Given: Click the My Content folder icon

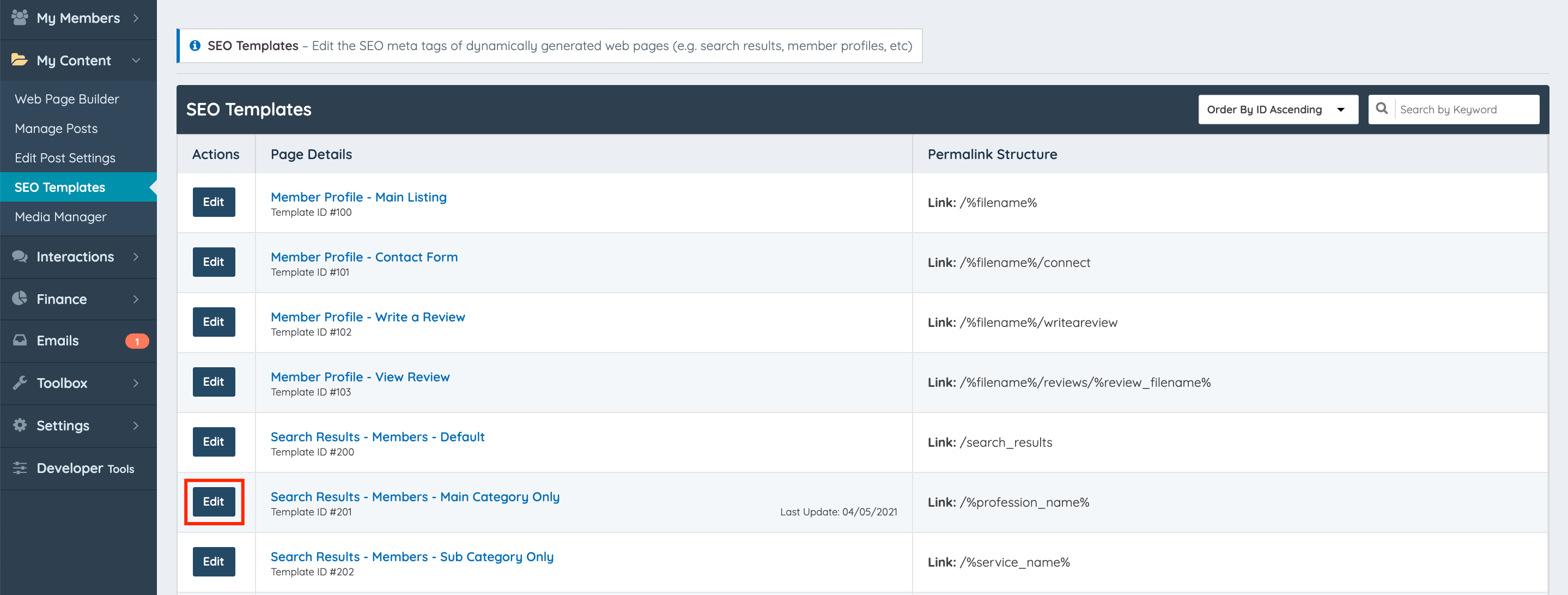Looking at the screenshot, I should click(20, 60).
